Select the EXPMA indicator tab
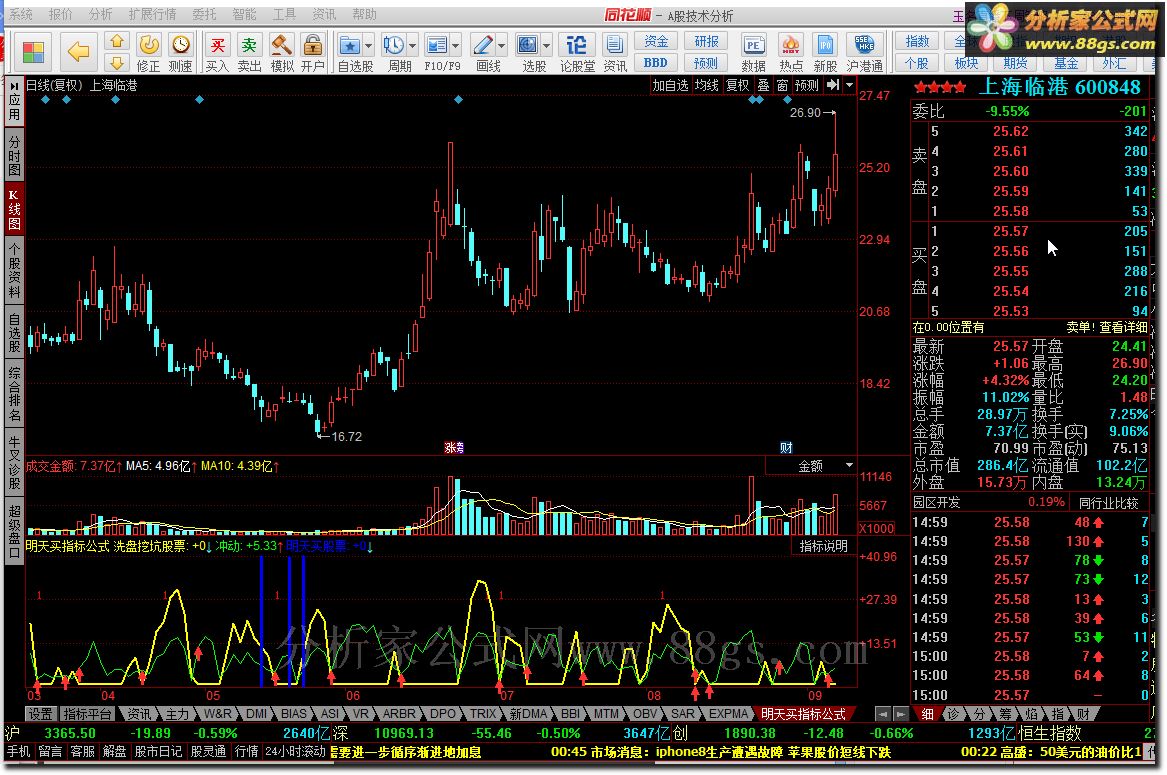This screenshot has width=1167, height=775. click(727, 713)
